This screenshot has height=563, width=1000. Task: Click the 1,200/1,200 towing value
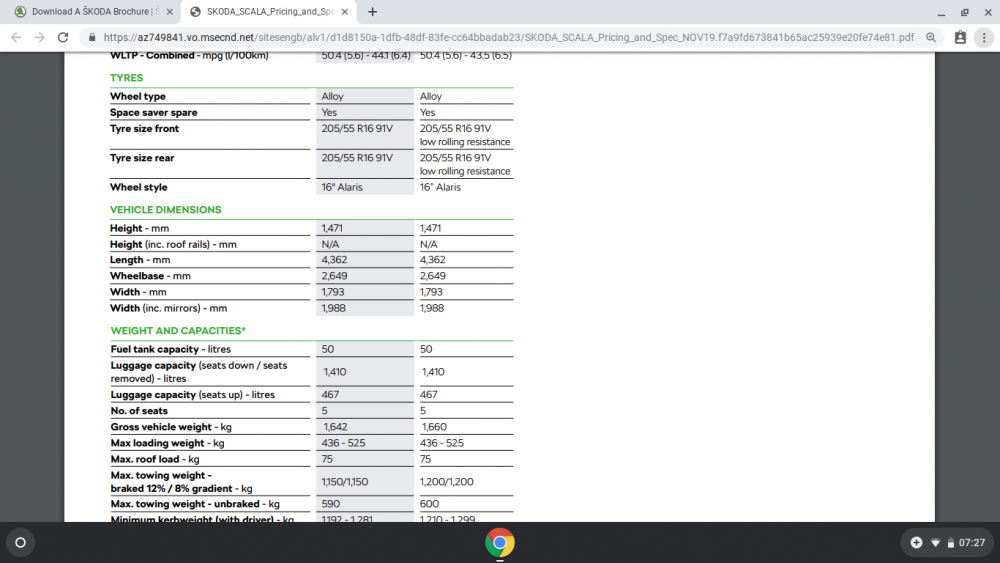(446, 482)
